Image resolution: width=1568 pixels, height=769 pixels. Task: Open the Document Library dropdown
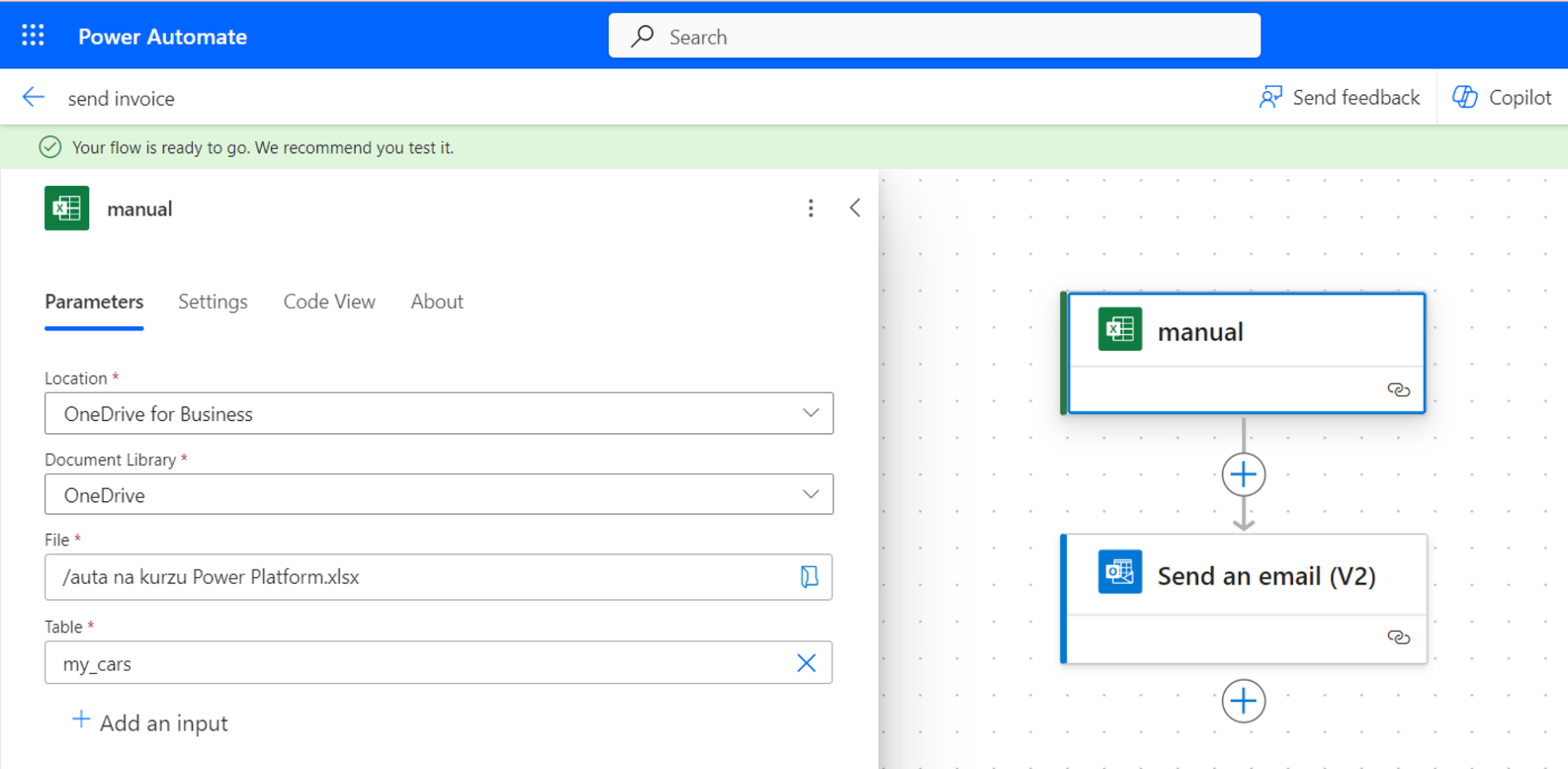pyautogui.click(x=810, y=494)
